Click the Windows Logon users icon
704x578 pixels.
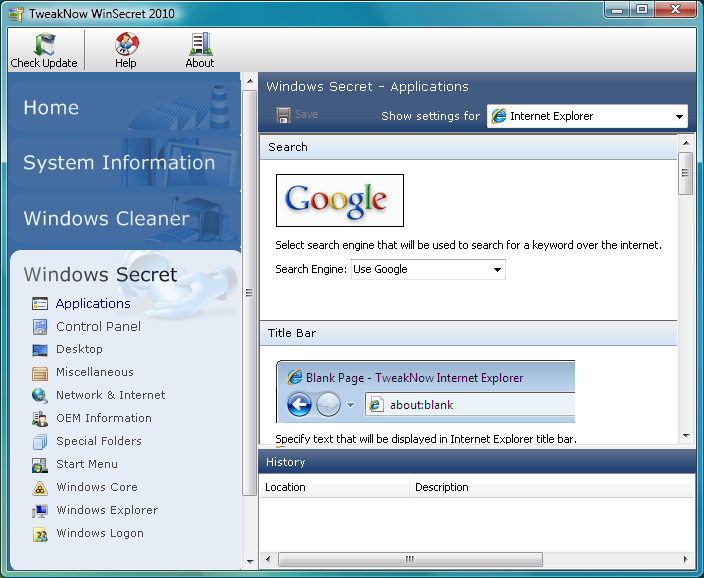tap(40, 534)
